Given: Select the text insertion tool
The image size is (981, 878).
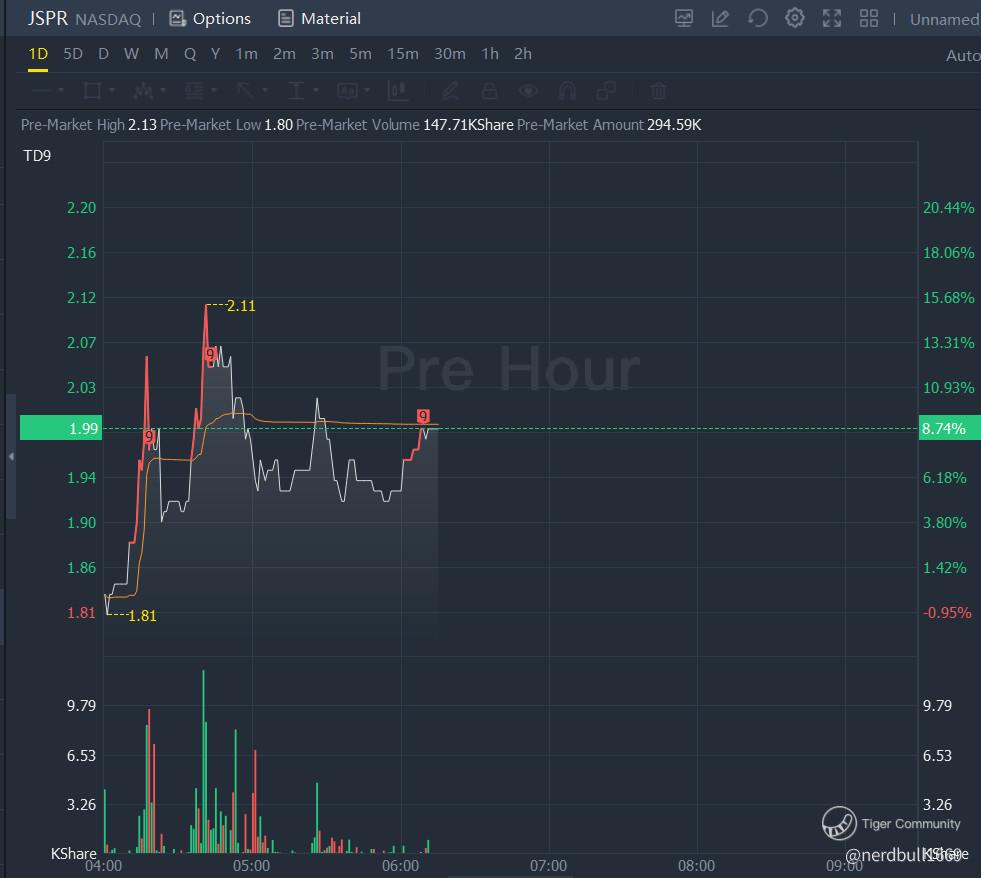Looking at the screenshot, I should [x=295, y=91].
